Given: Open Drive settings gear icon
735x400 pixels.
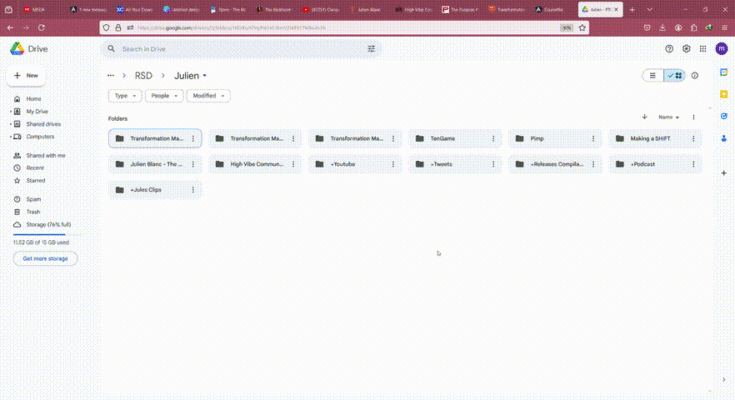Looking at the screenshot, I should [x=686, y=48].
